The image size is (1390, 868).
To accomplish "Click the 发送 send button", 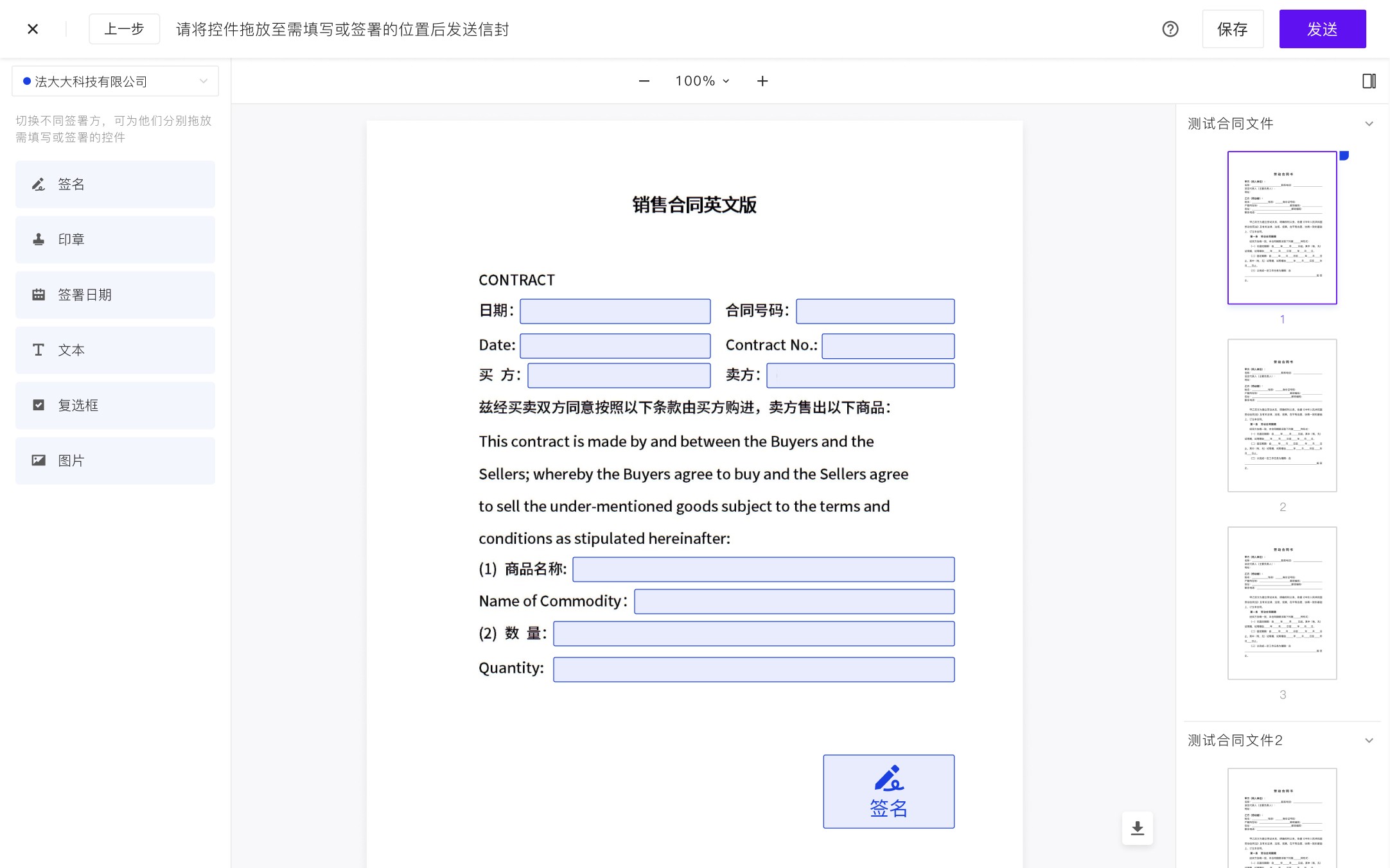I will (x=1322, y=29).
